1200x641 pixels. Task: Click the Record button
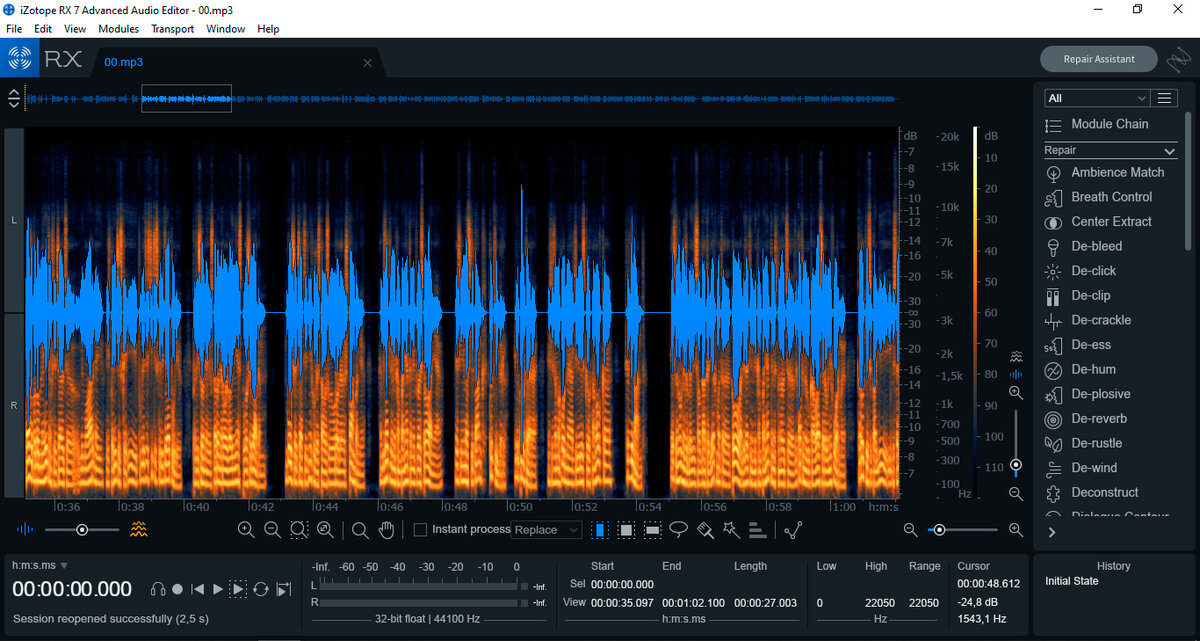[x=177, y=589]
